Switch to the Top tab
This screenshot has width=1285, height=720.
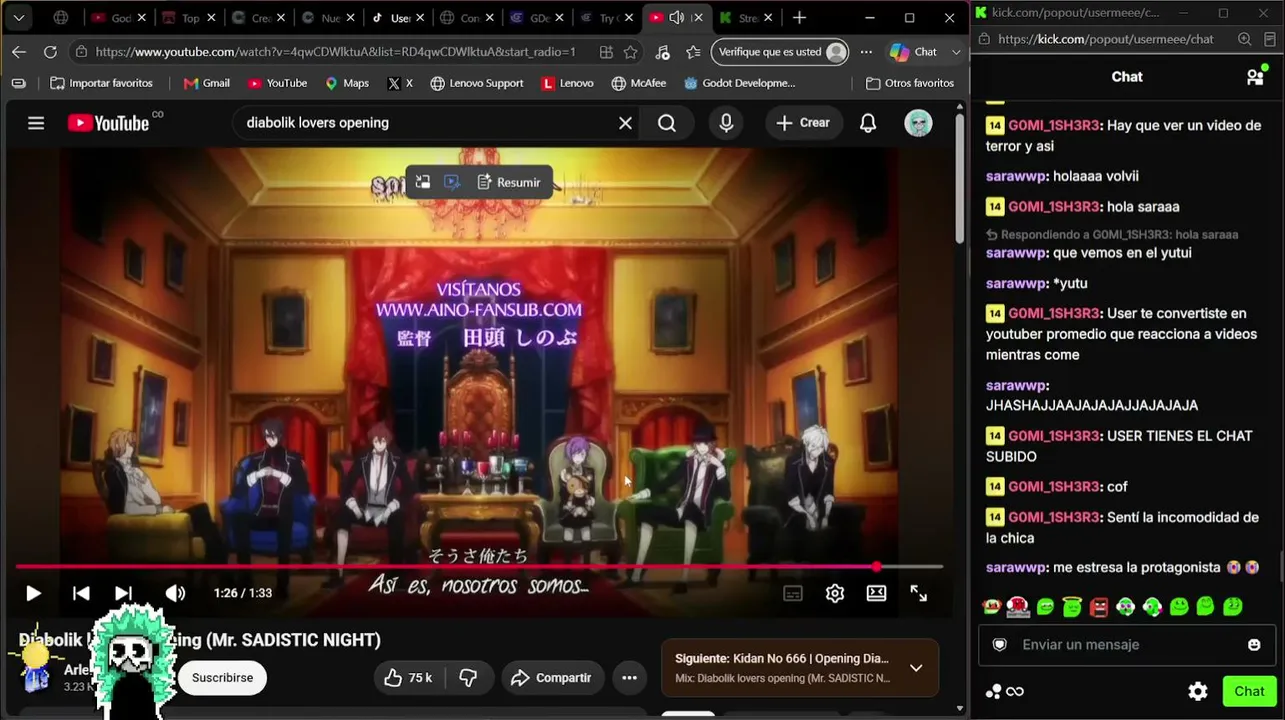[x=188, y=18]
